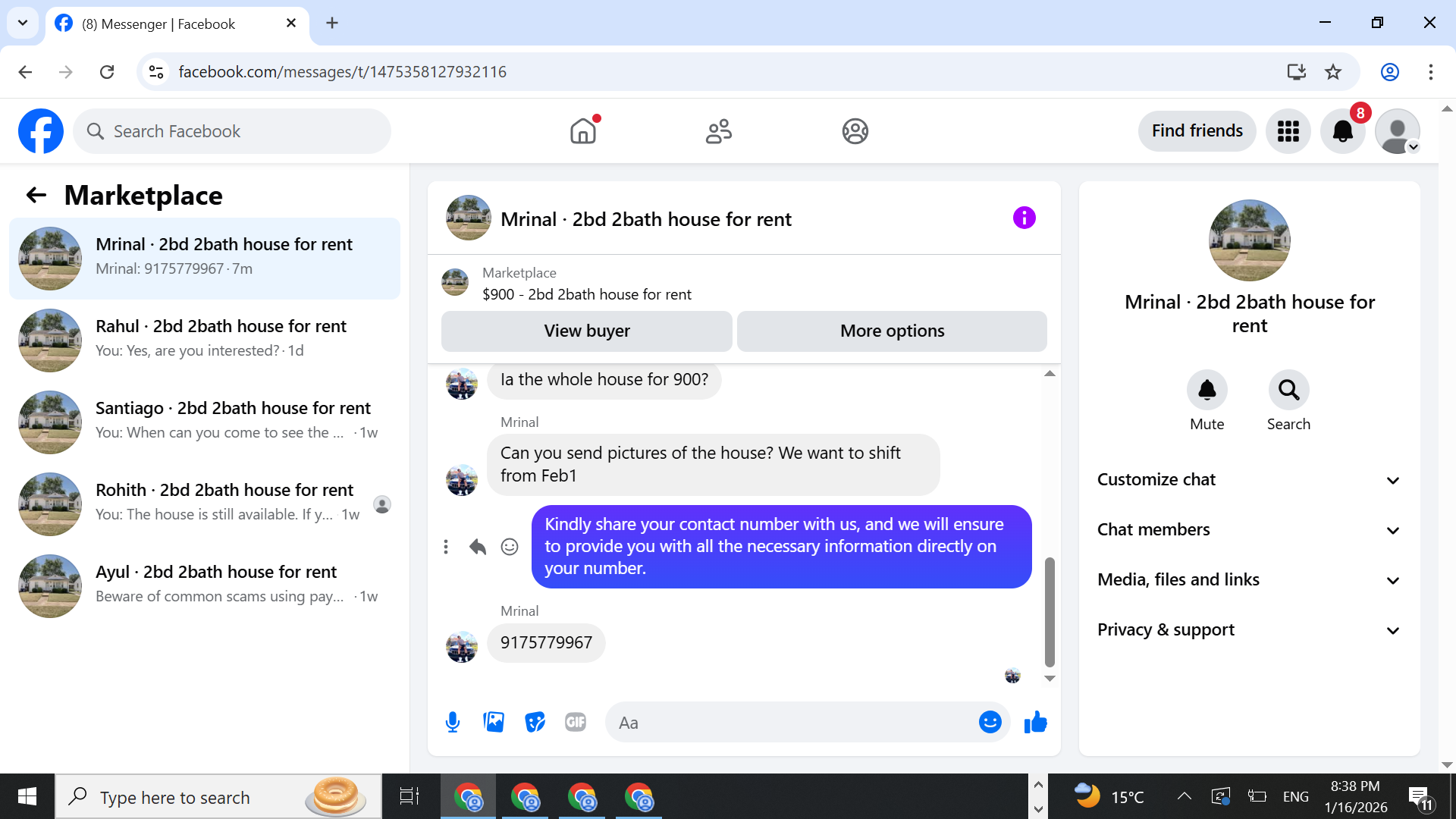Click the Search Facebook field
Viewport: 1456px width, 819px height.
[x=232, y=131]
